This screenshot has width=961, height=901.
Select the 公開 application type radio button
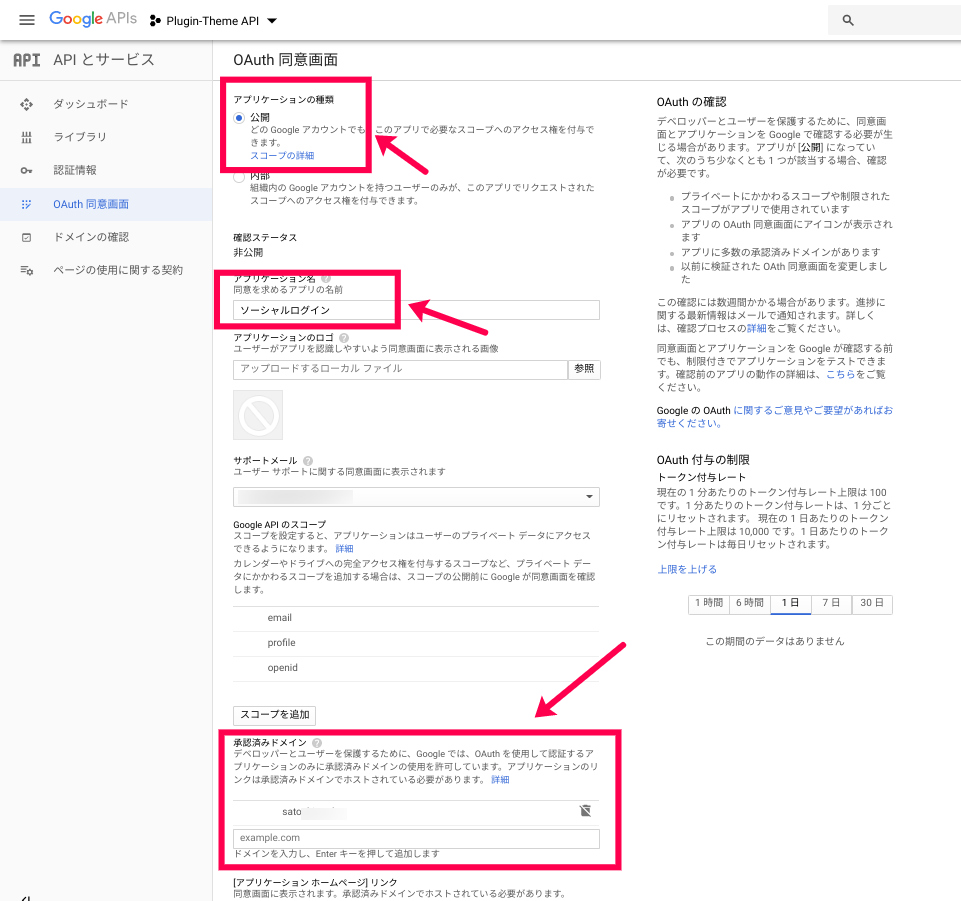coord(239,118)
